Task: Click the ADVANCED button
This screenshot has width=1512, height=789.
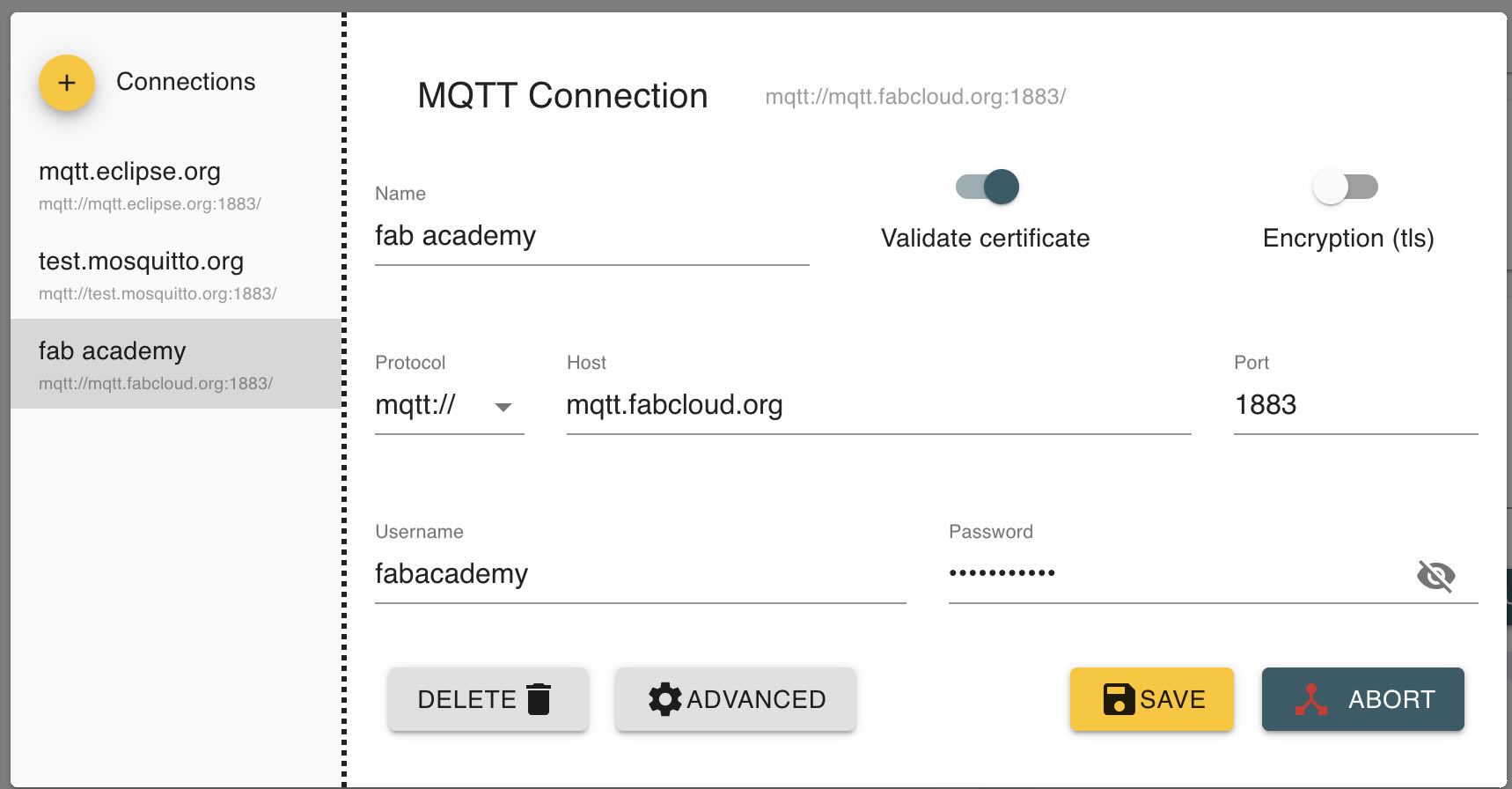Action: [735, 698]
